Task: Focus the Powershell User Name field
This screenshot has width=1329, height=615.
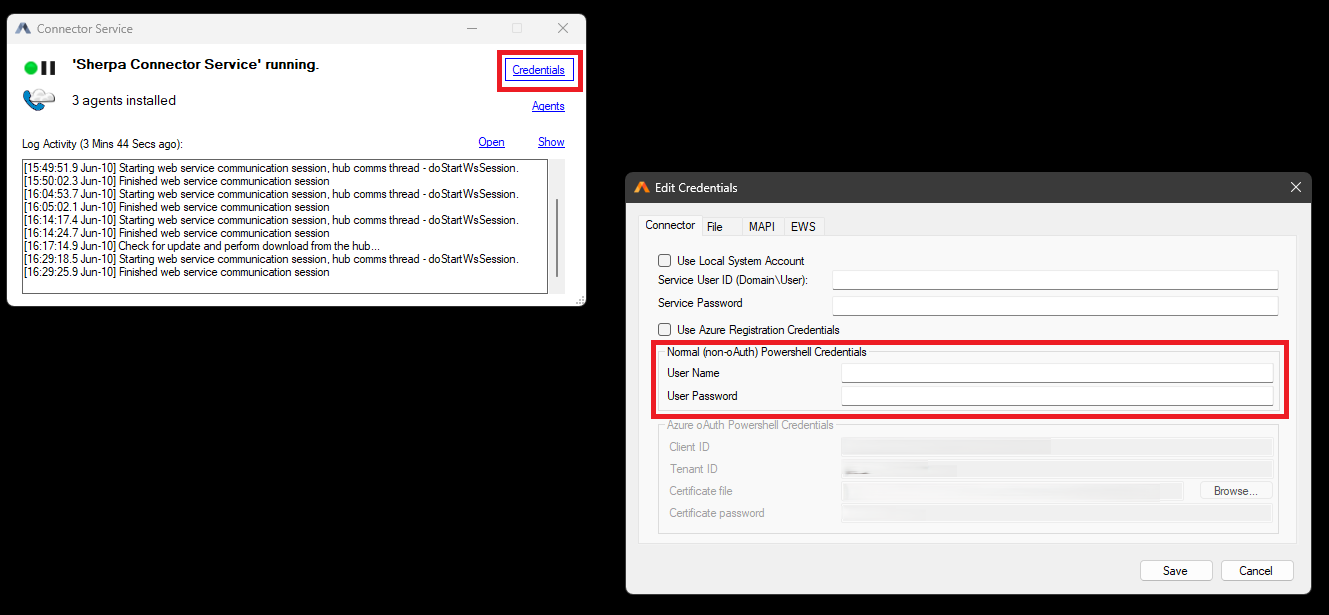Action: click(1057, 373)
